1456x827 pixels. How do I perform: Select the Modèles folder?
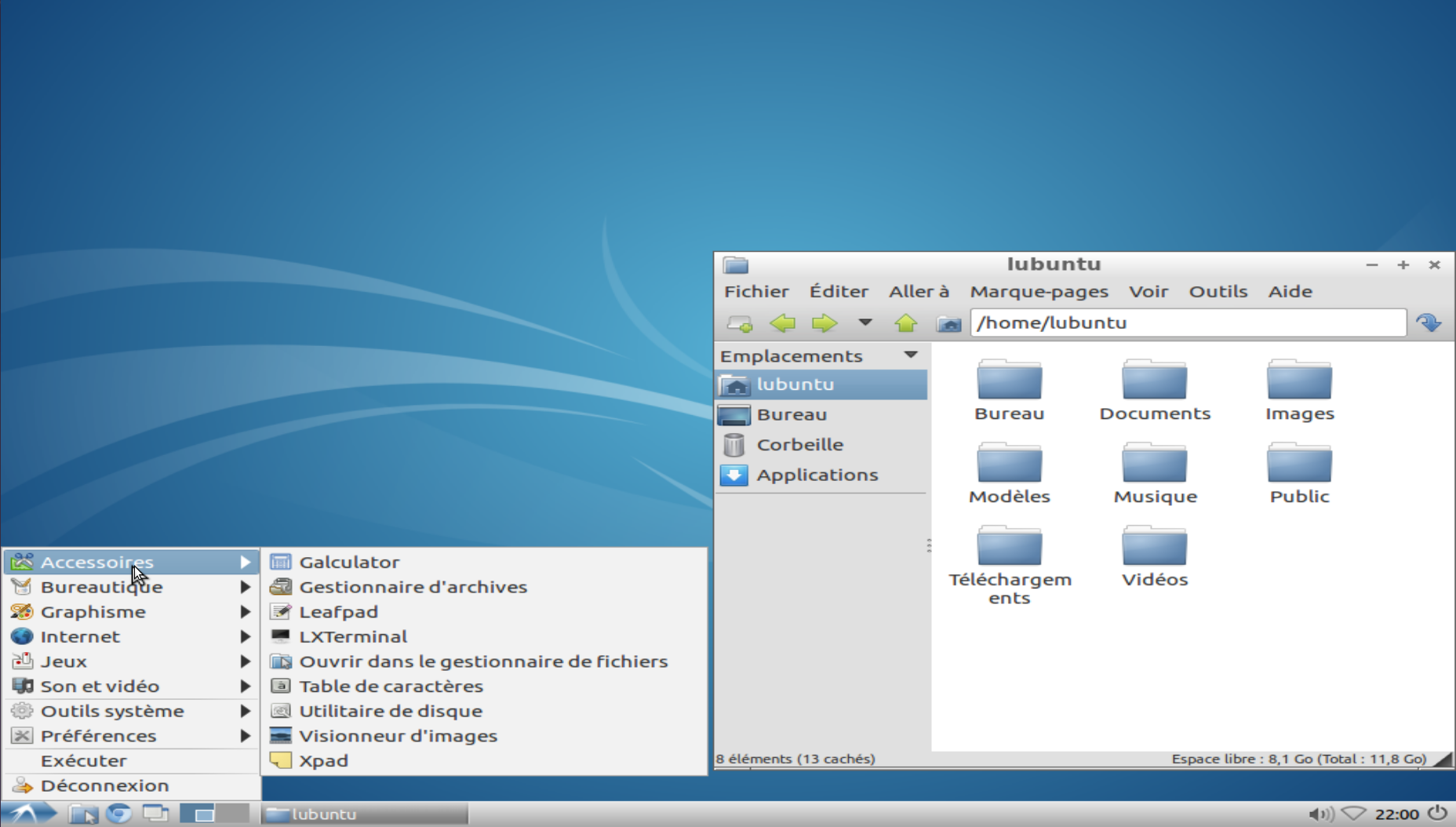coord(1009,473)
